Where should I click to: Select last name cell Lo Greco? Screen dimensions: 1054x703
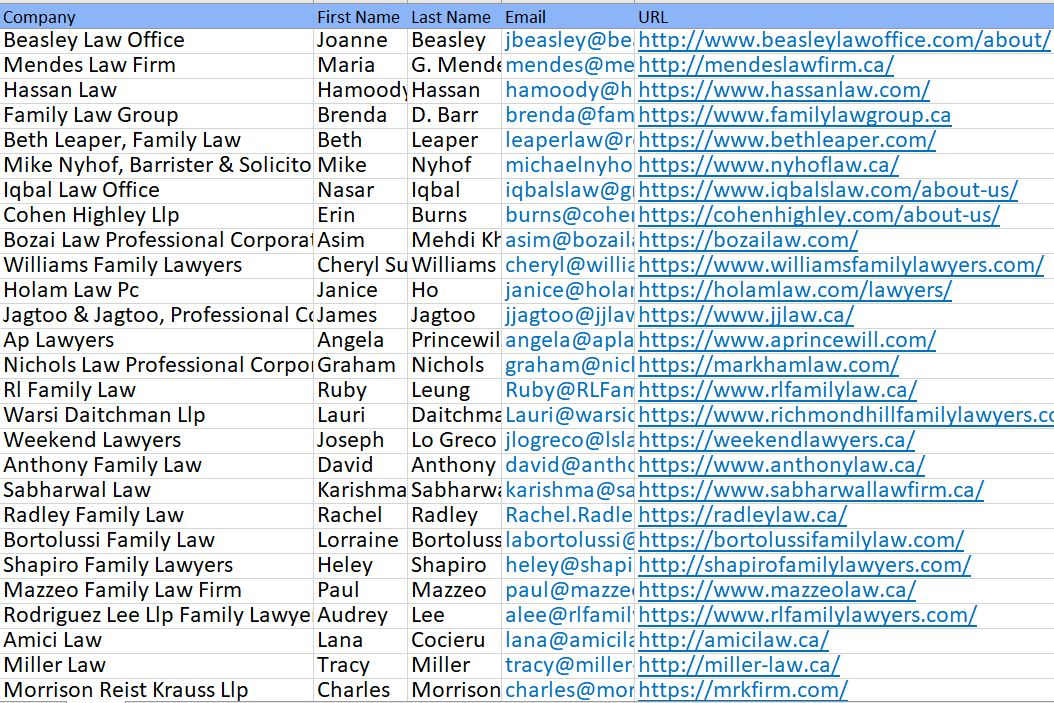tap(454, 440)
